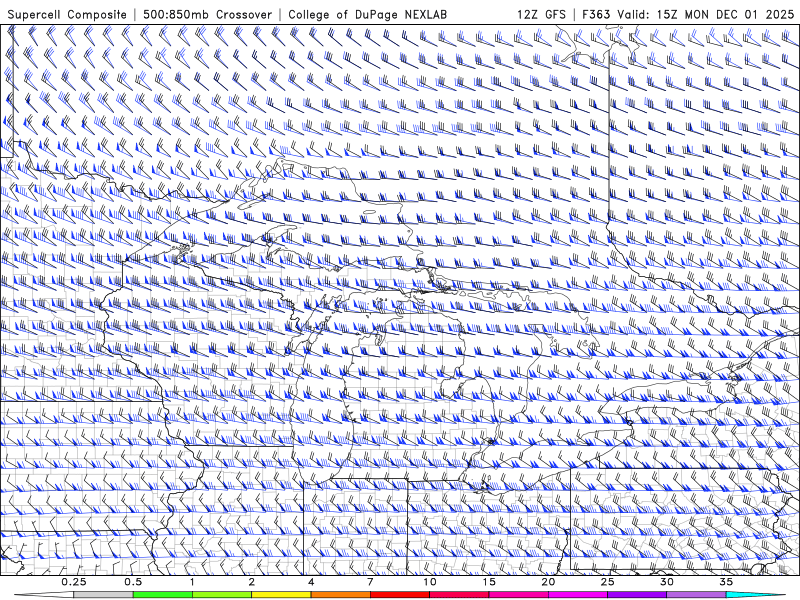Select the lime 1–2 color bar segment
The image size is (800, 600).
point(222,595)
